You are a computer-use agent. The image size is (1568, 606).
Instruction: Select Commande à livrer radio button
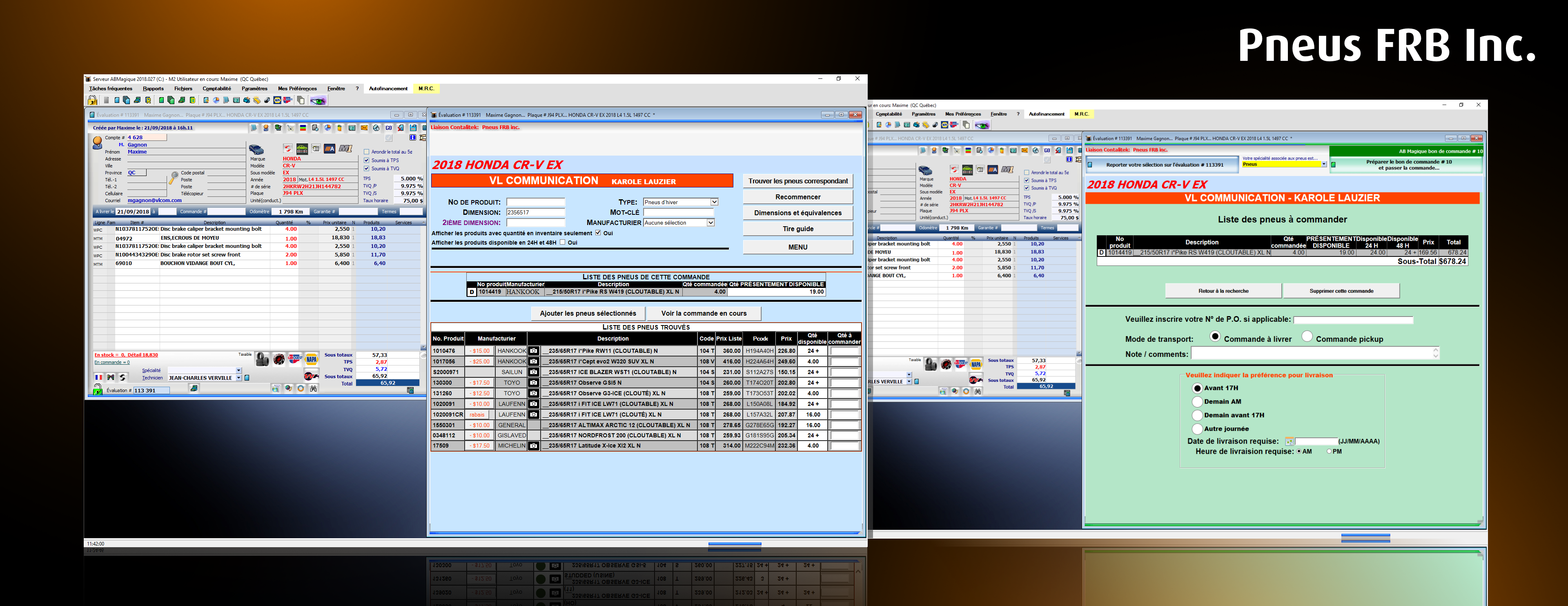[x=1215, y=336]
